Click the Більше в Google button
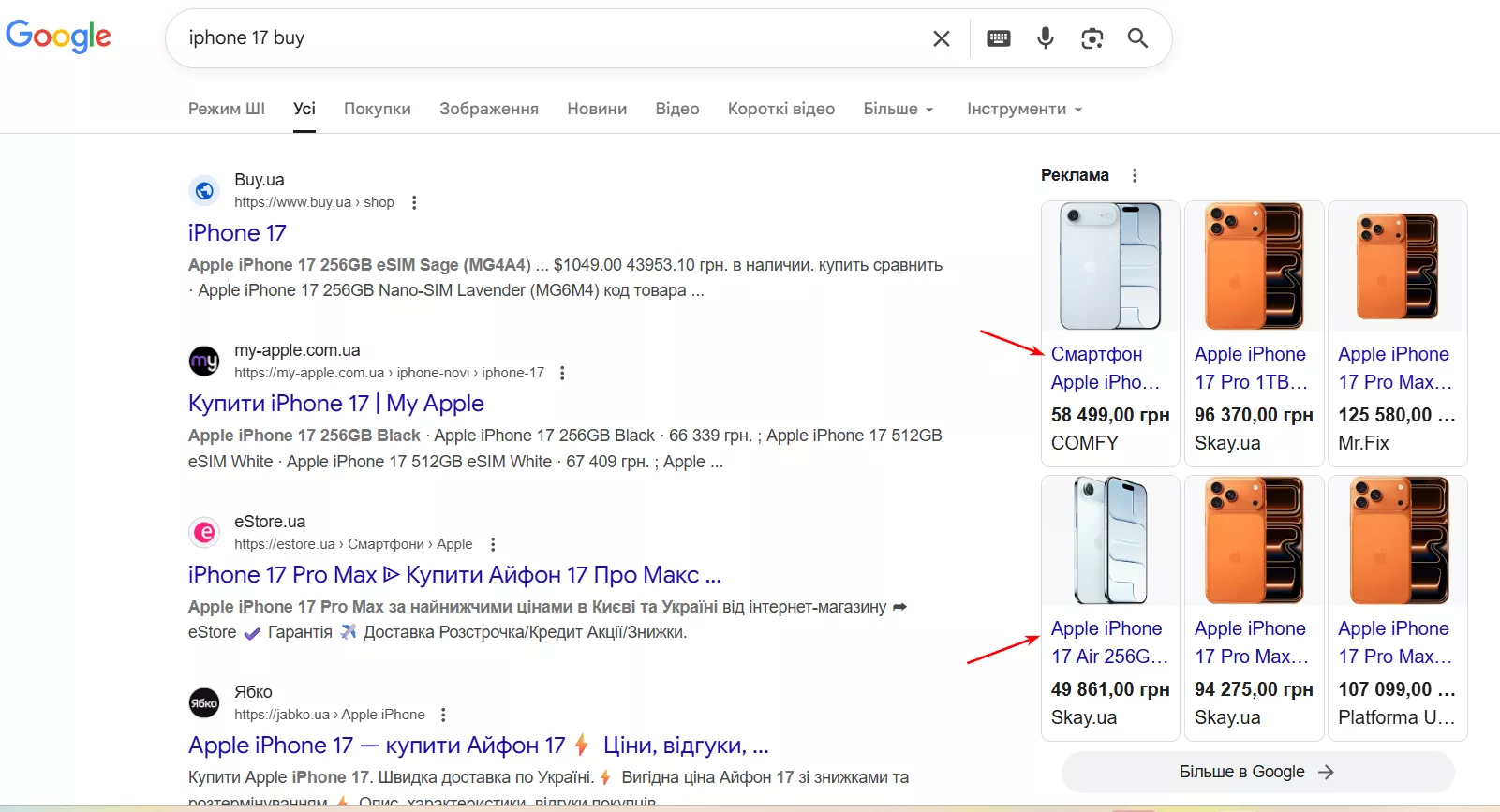 pos(1257,772)
